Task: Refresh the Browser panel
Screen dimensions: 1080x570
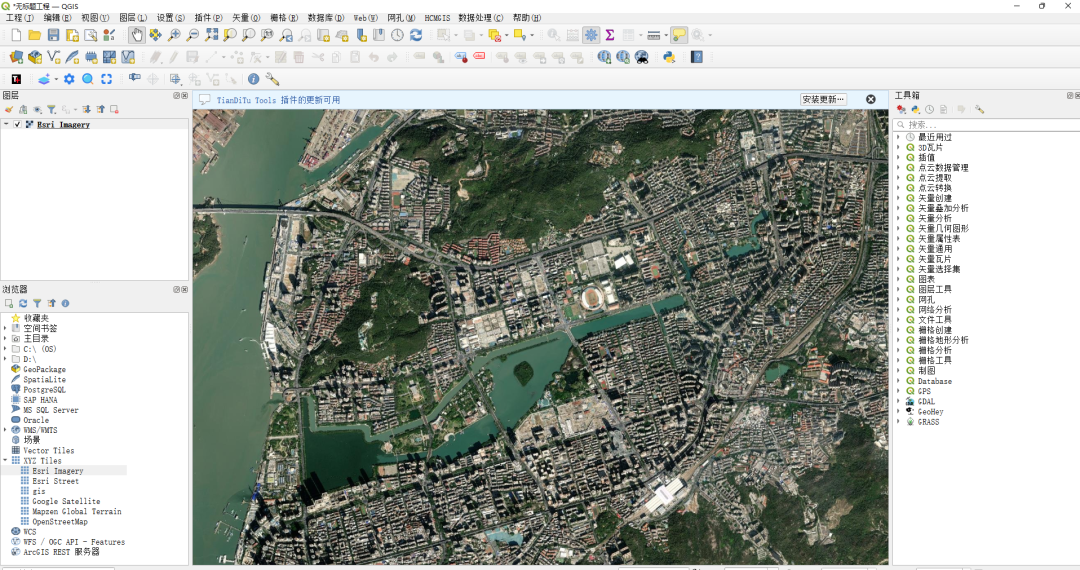Action: [x=22, y=303]
